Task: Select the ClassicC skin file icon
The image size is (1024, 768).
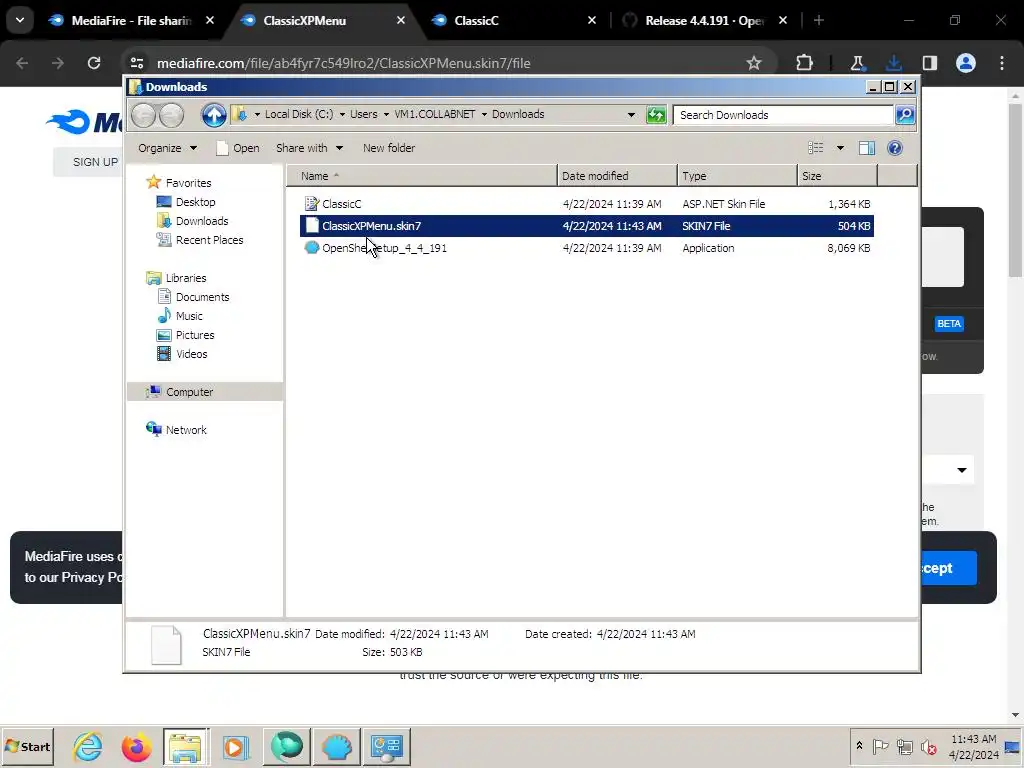Action: (x=312, y=204)
